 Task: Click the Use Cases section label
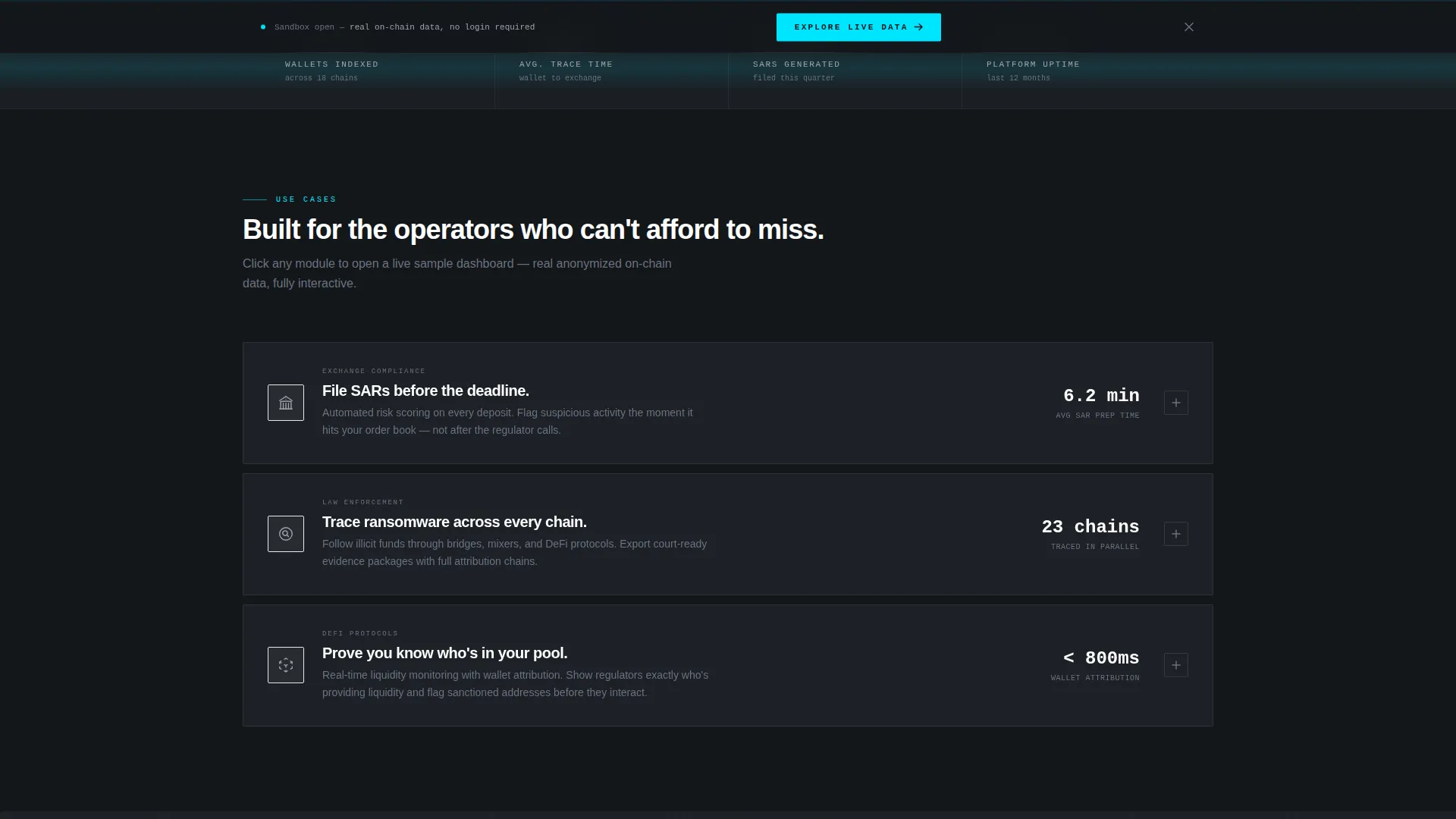click(306, 199)
